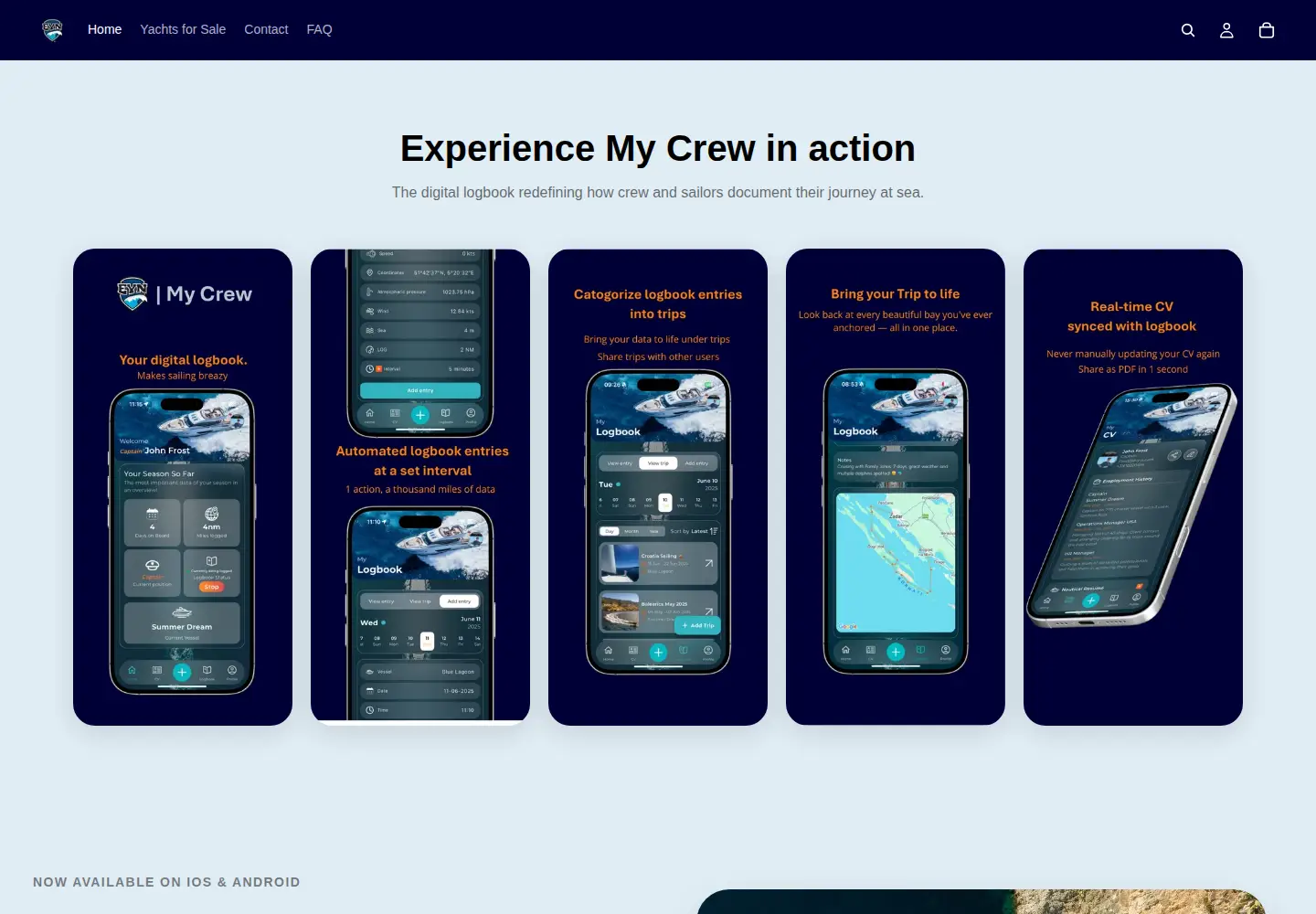The width and height of the screenshot is (1316, 914).
Task: Open the 'Real-time CV synced with logbook' card
Action: 1133,487
